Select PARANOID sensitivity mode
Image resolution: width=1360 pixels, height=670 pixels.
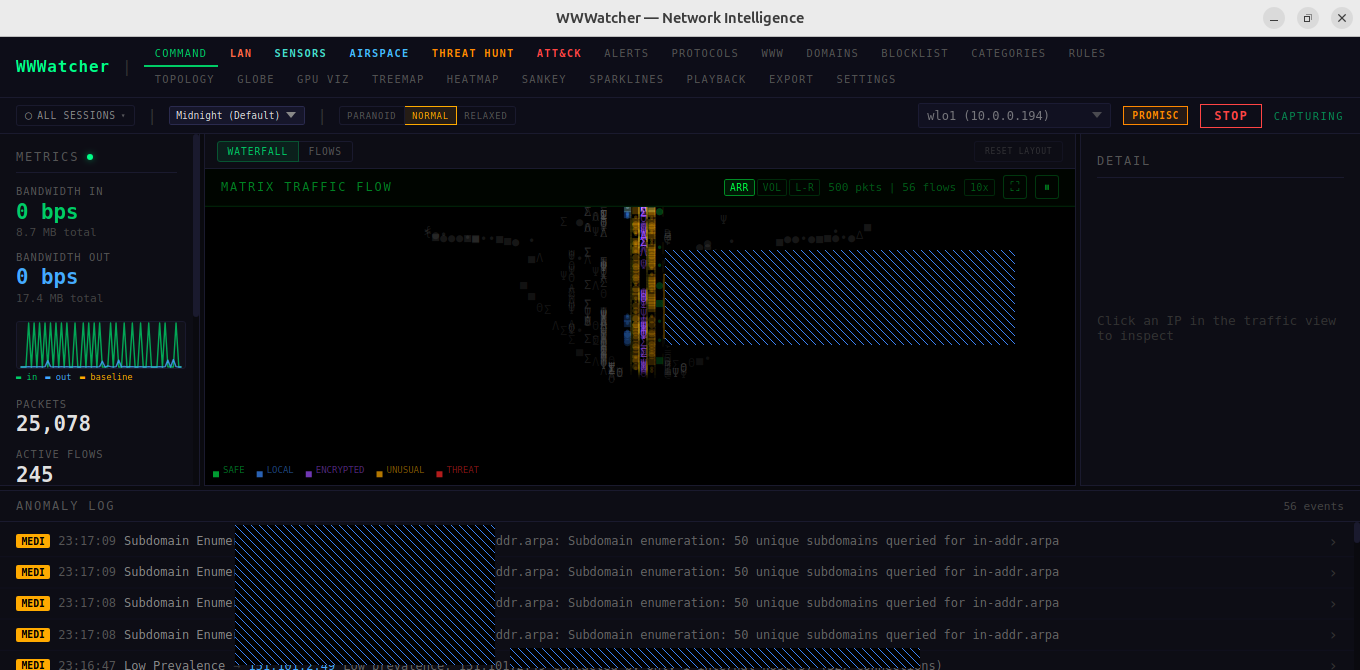[372, 116]
